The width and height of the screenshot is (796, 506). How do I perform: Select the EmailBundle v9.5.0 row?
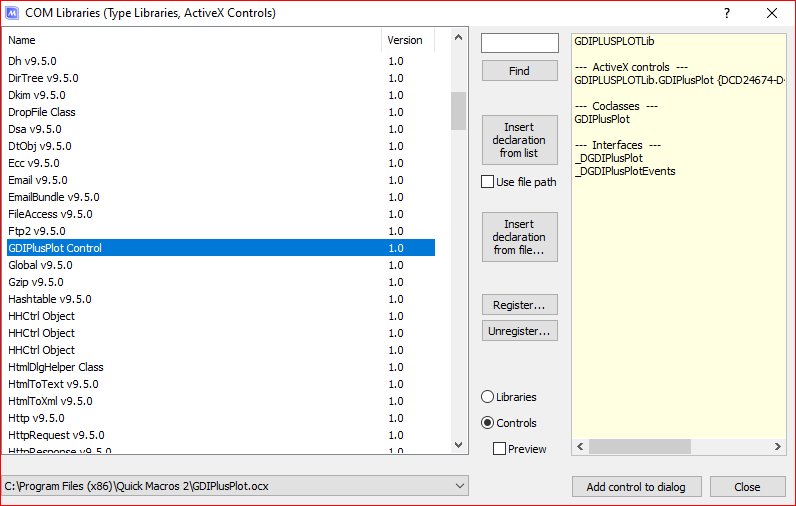click(x=221, y=197)
